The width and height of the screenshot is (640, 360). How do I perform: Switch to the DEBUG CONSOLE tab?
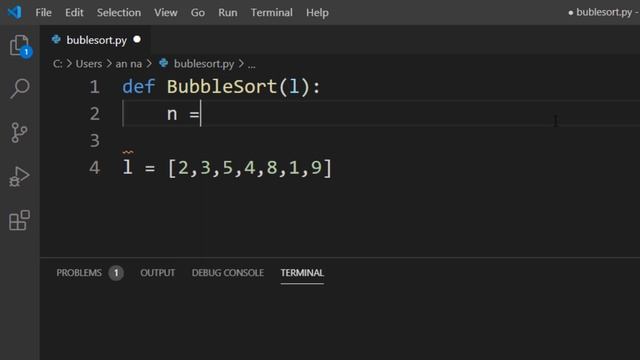coord(228,273)
